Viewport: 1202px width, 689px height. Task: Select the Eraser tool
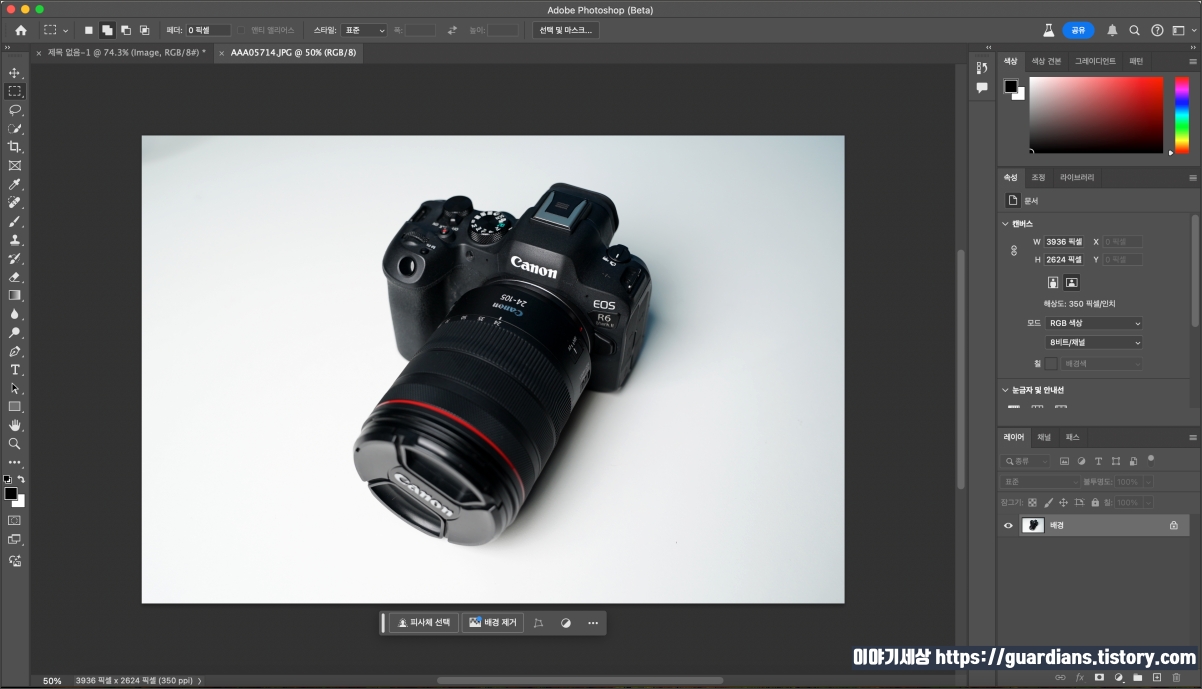pyautogui.click(x=15, y=277)
